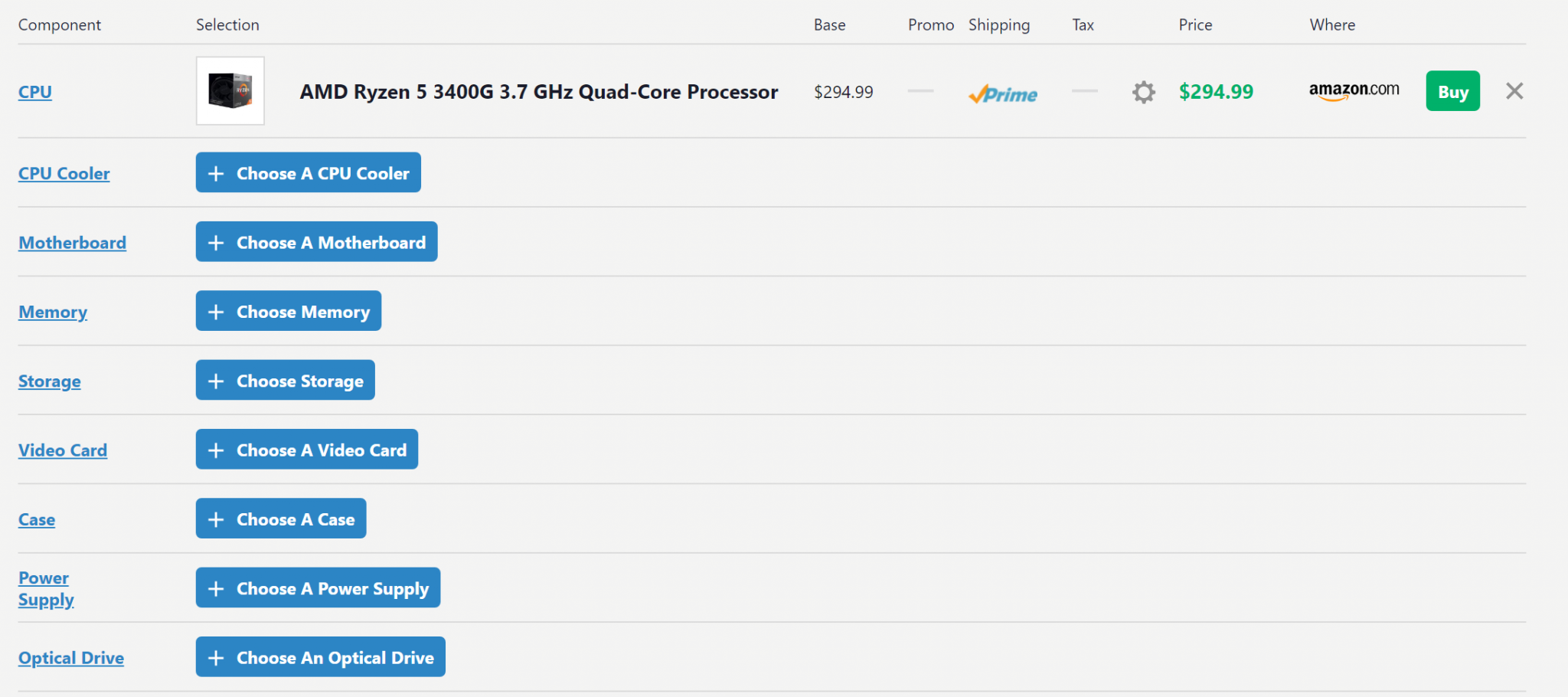
Task: Follow the Motherboard category link
Action: [73, 243]
